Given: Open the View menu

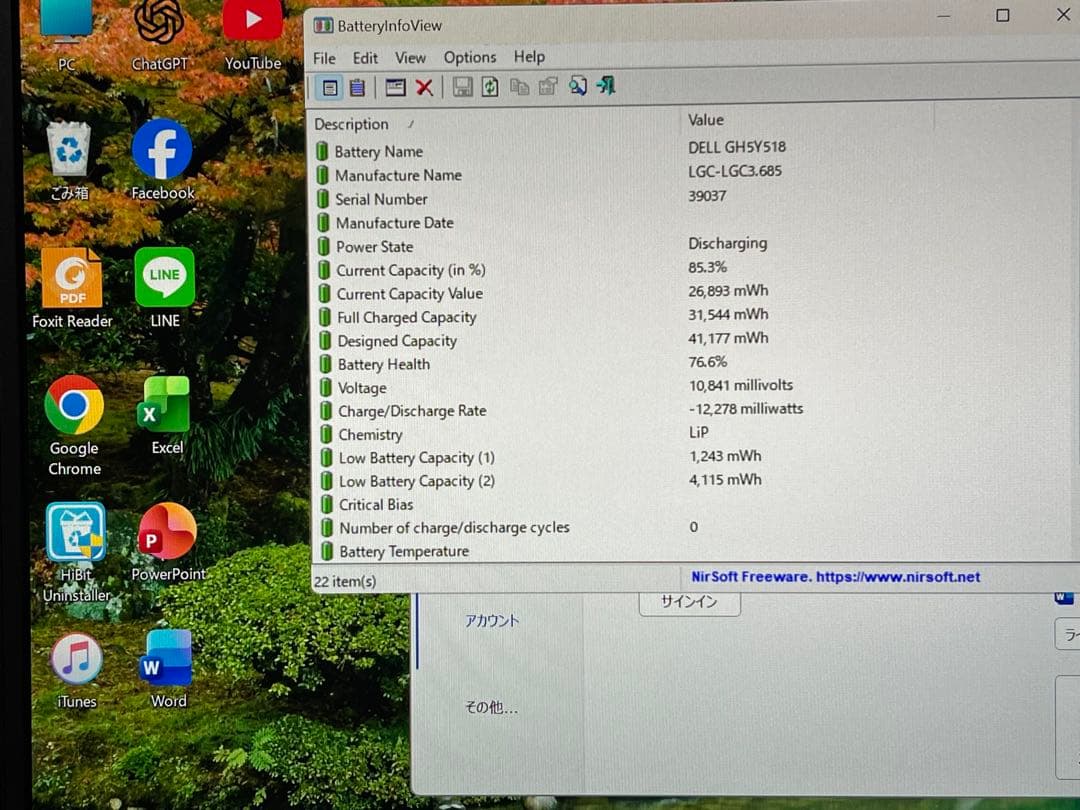Looking at the screenshot, I should tap(410, 57).
